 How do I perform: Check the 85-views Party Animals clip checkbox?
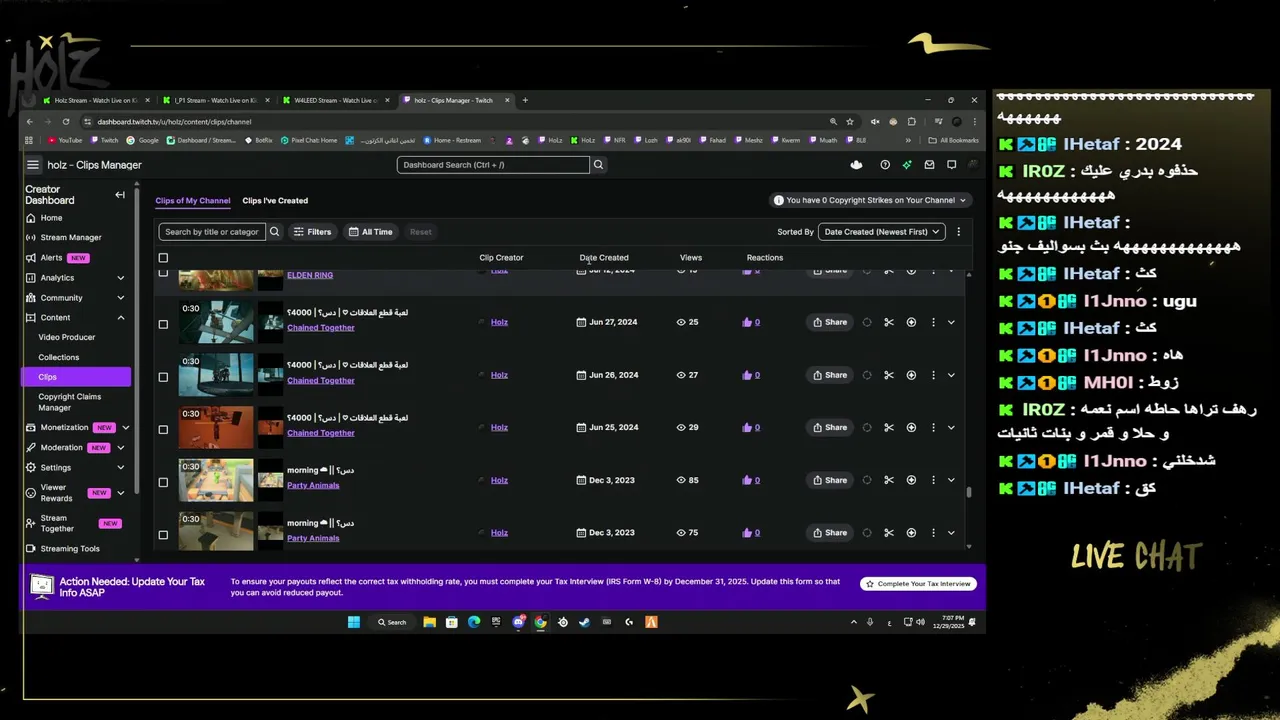coord(163,482)
